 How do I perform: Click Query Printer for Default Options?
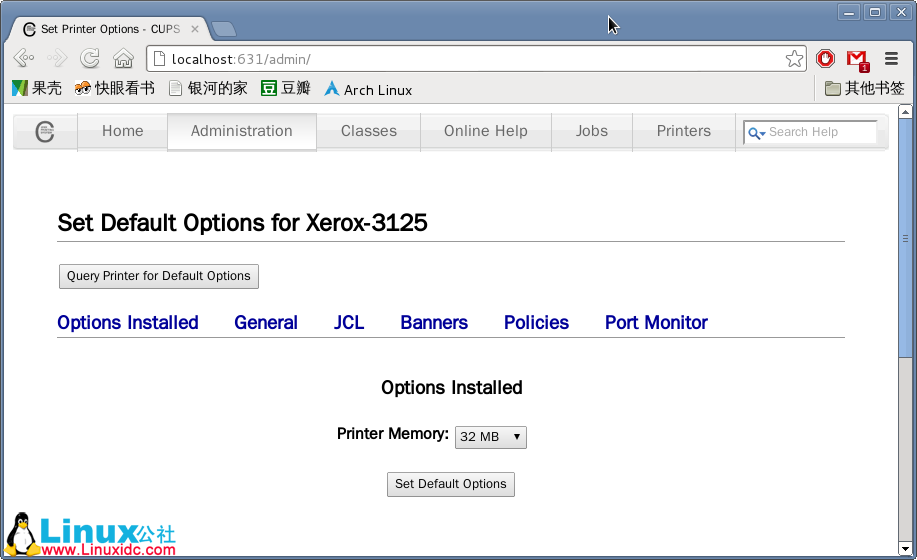(159, 276)
